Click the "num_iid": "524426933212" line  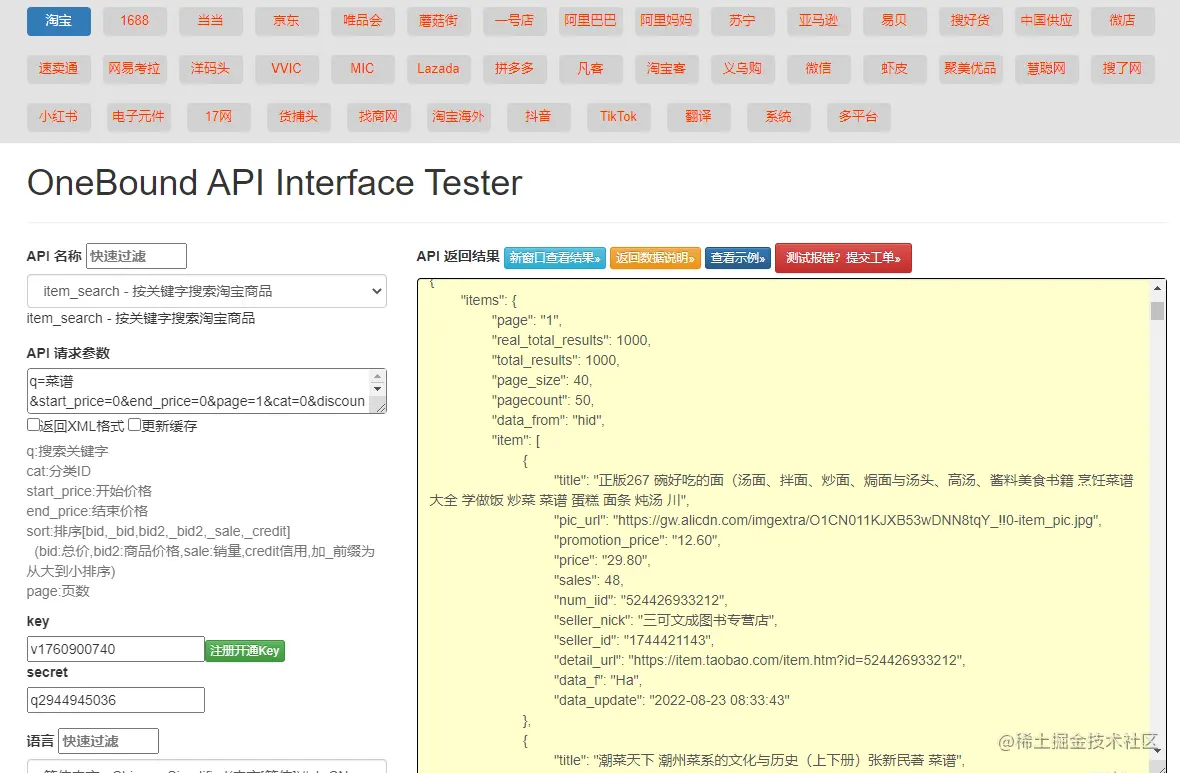click(x=640, y=600)
